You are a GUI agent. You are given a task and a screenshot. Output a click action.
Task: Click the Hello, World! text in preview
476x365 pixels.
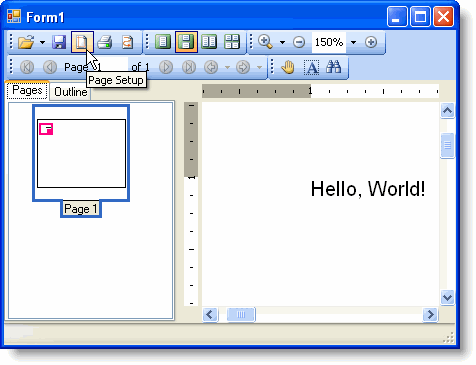[x=368, y=189]
